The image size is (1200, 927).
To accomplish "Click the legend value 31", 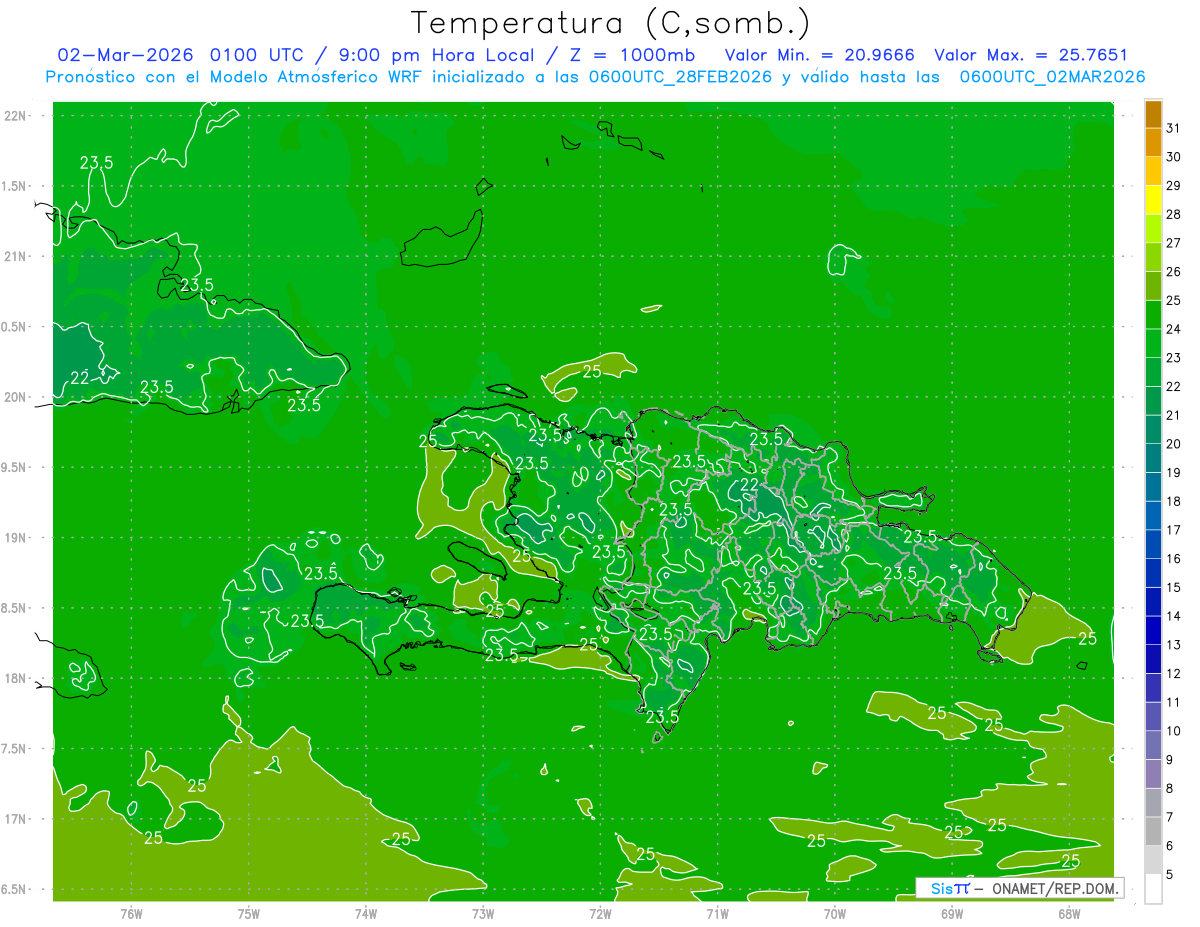I will [x=1173, y=128].
